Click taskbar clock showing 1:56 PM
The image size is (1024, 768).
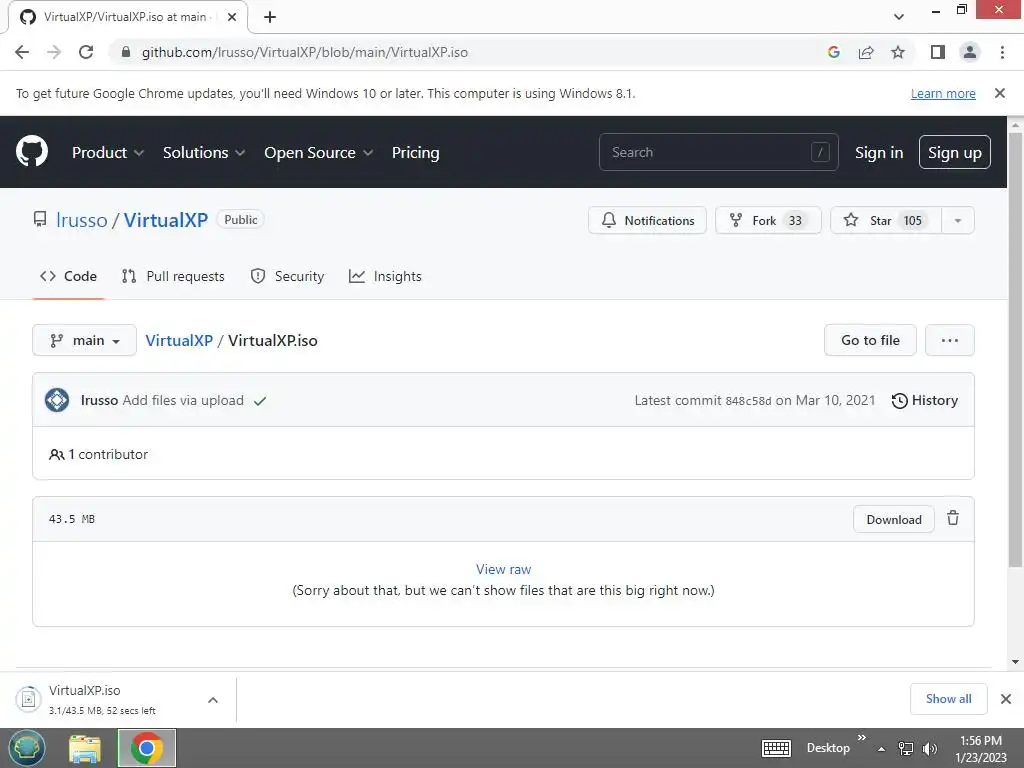tap(980, 749)
